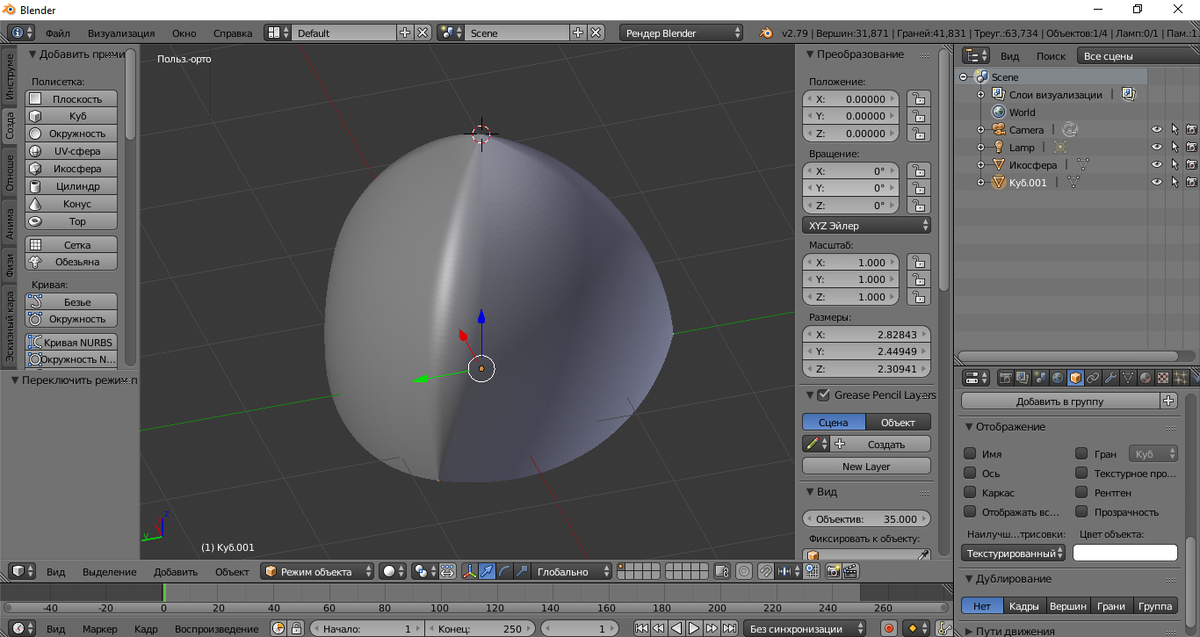Open the Текстурированный draw type dropdown
The image size is (1200, 637).
(1014, 552)
